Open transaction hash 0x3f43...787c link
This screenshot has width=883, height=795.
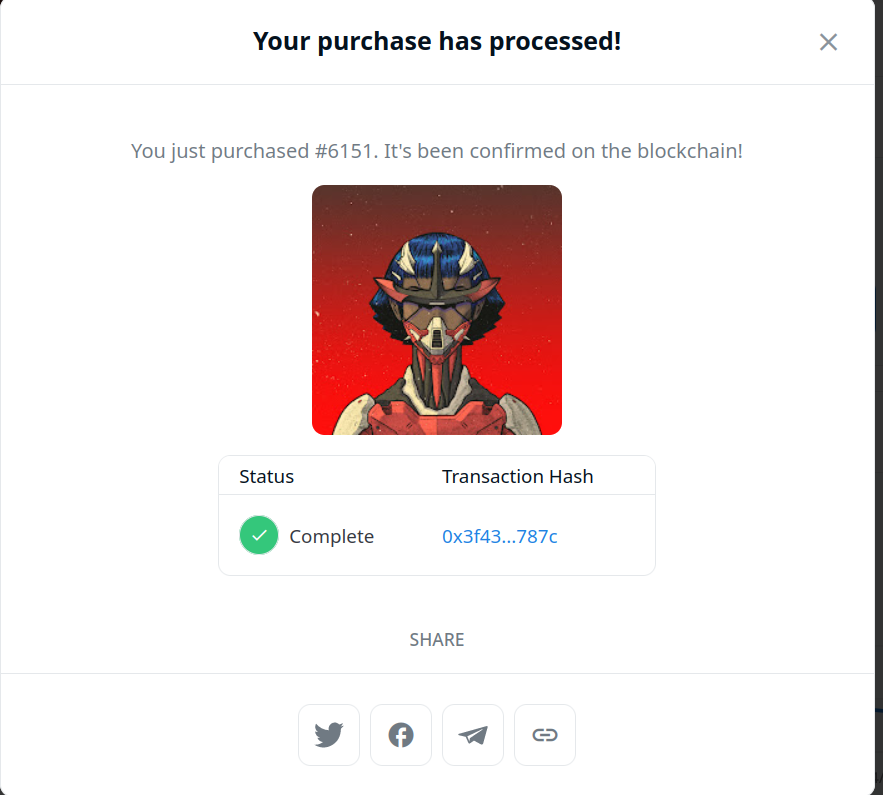pyautogui.click(x=500, y=537)
